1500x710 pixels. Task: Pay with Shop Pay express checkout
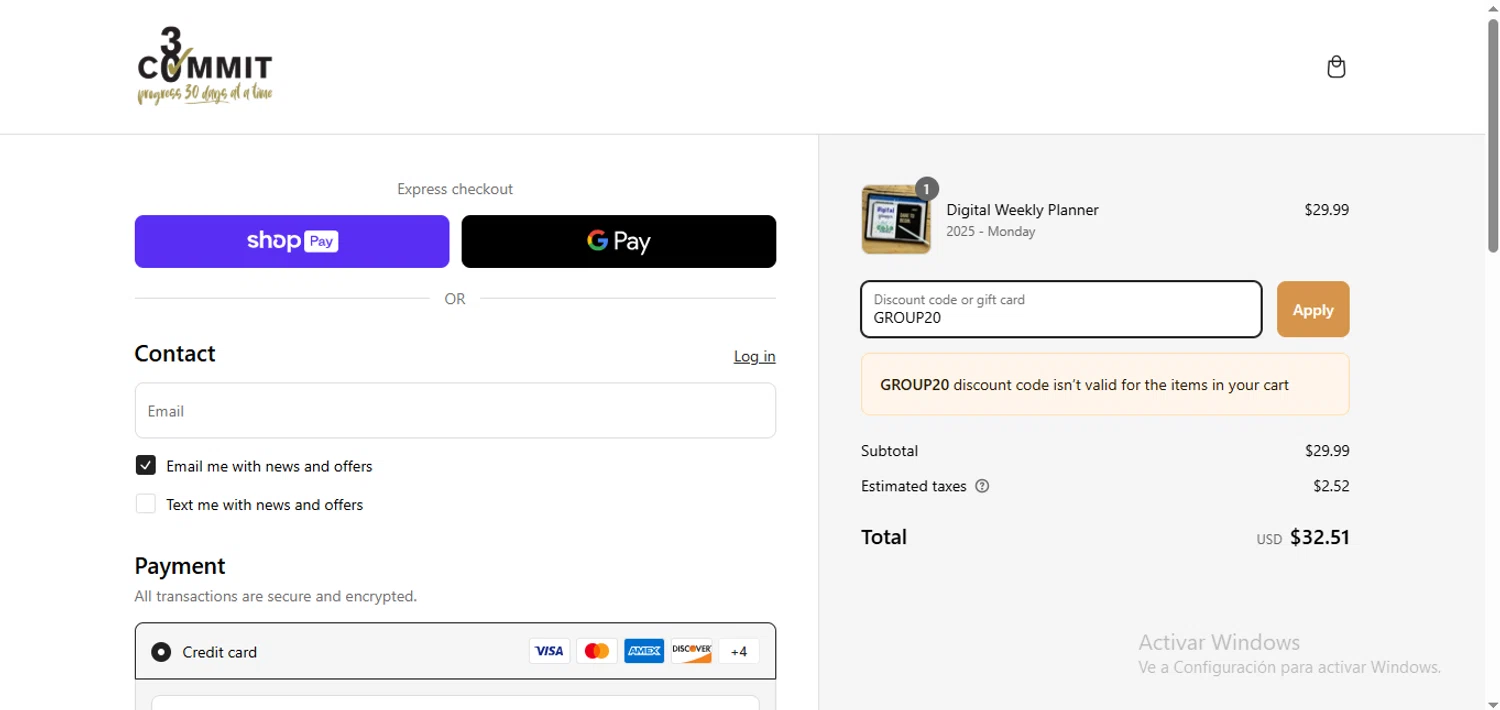[292, 241]
